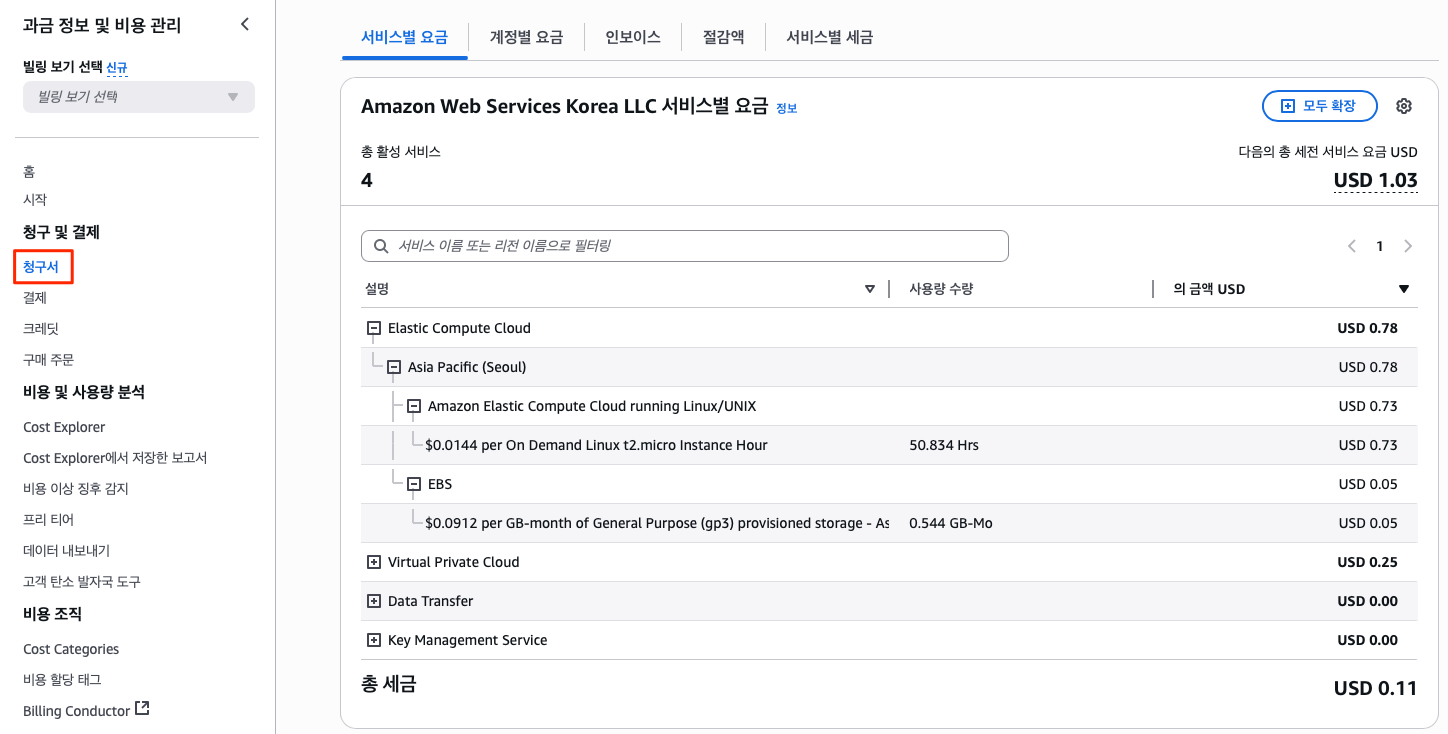This screenshot has width=1448, height=734.
Task: Click the 모두 확장 button
Action: click(1320, 106)
